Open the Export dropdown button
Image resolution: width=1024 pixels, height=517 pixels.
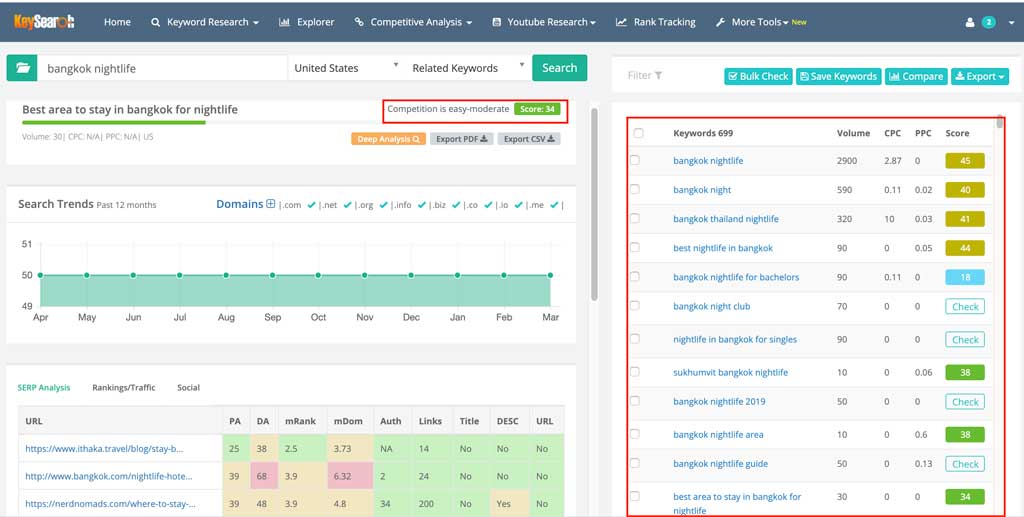click(x=980, y=76)
